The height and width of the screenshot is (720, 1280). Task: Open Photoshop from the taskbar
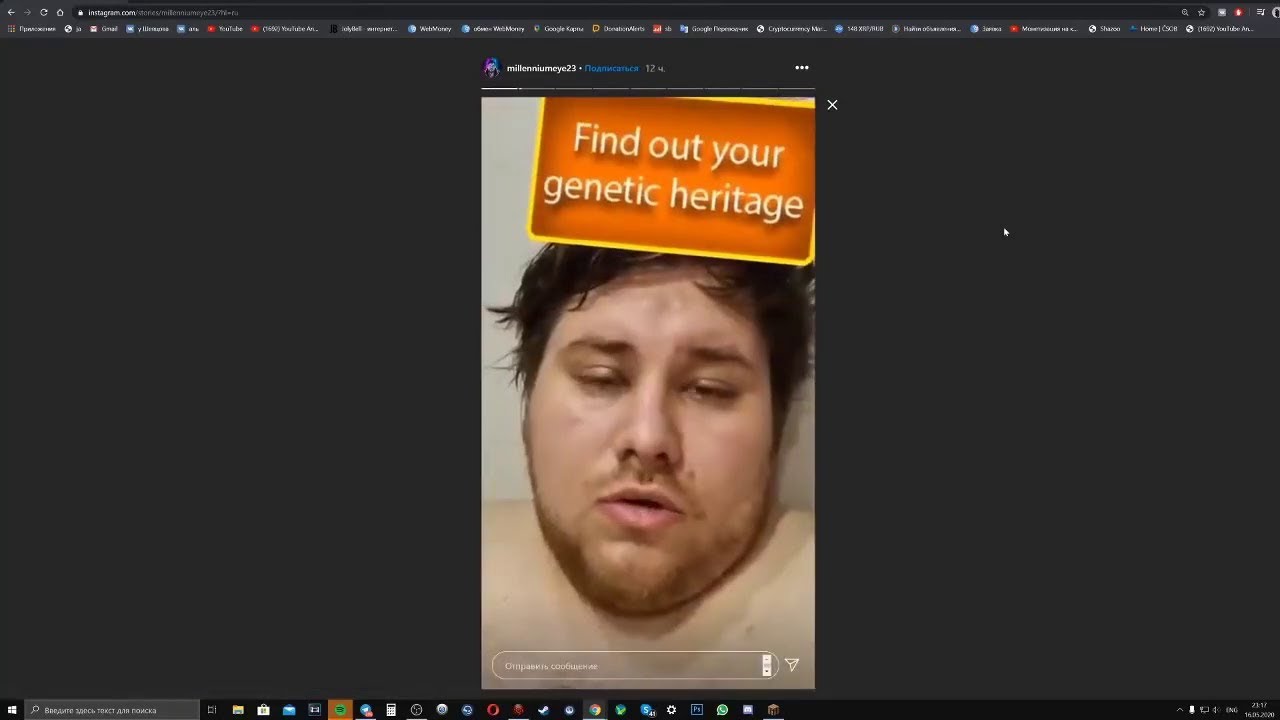click(x=697, y=710)
